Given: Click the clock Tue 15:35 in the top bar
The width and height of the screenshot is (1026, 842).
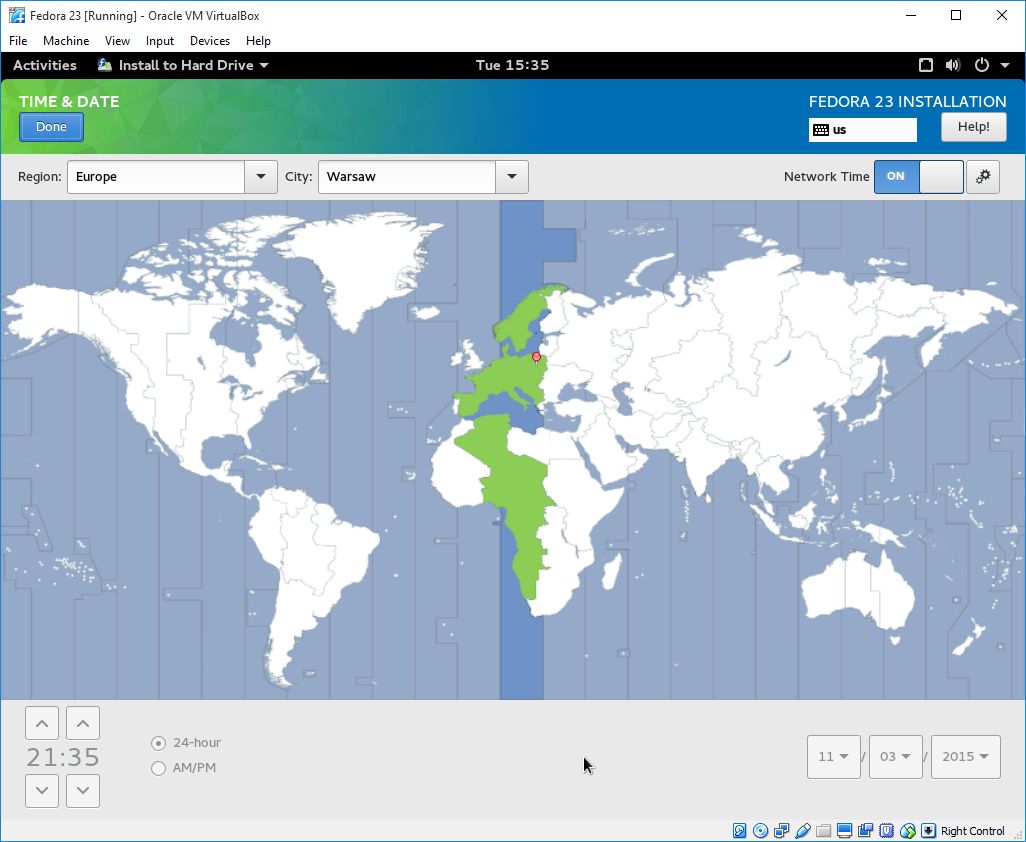Looking at the screenshot, I should pos(512,65).
